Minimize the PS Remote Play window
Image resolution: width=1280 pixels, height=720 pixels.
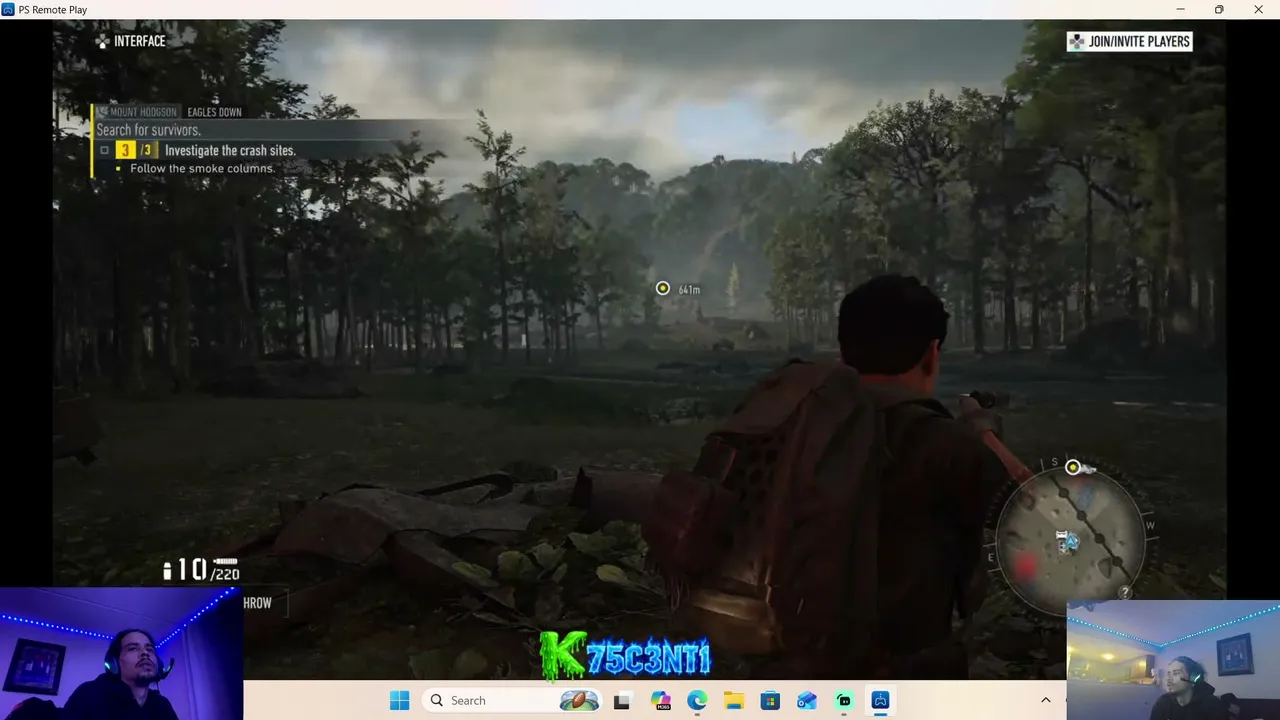coord(1181,9)
